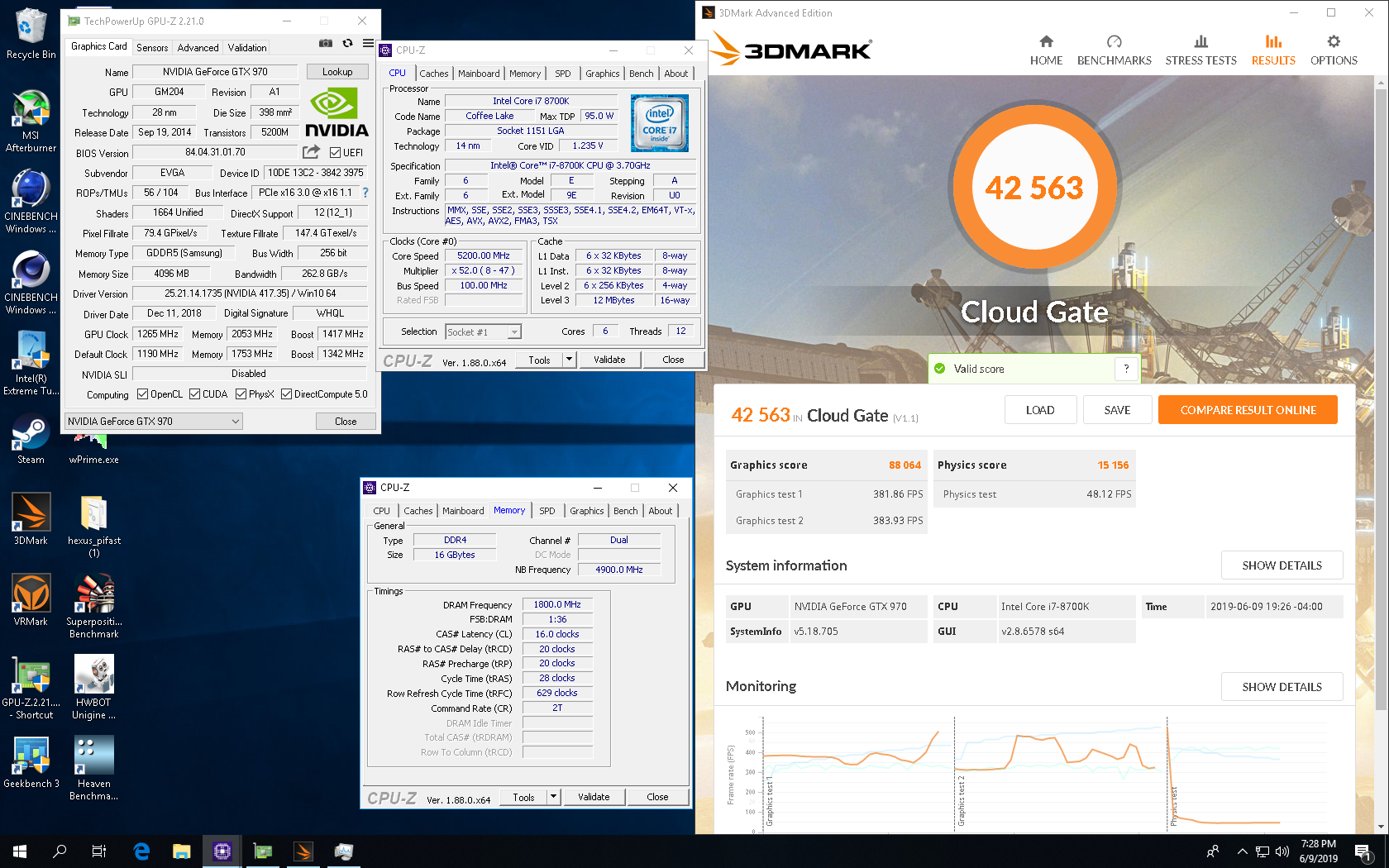1389x868 pixels.
Task: Go to 3DMark HOME
Action: 1046,50
